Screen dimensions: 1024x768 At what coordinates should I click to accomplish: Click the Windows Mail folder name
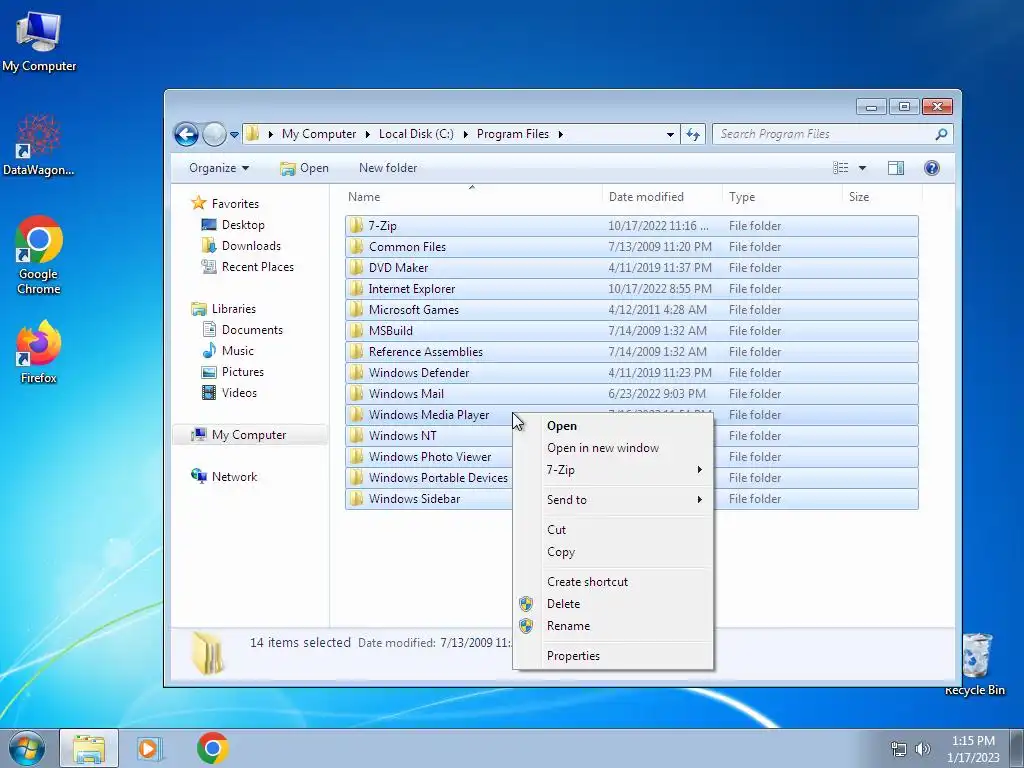click(406, 394)
